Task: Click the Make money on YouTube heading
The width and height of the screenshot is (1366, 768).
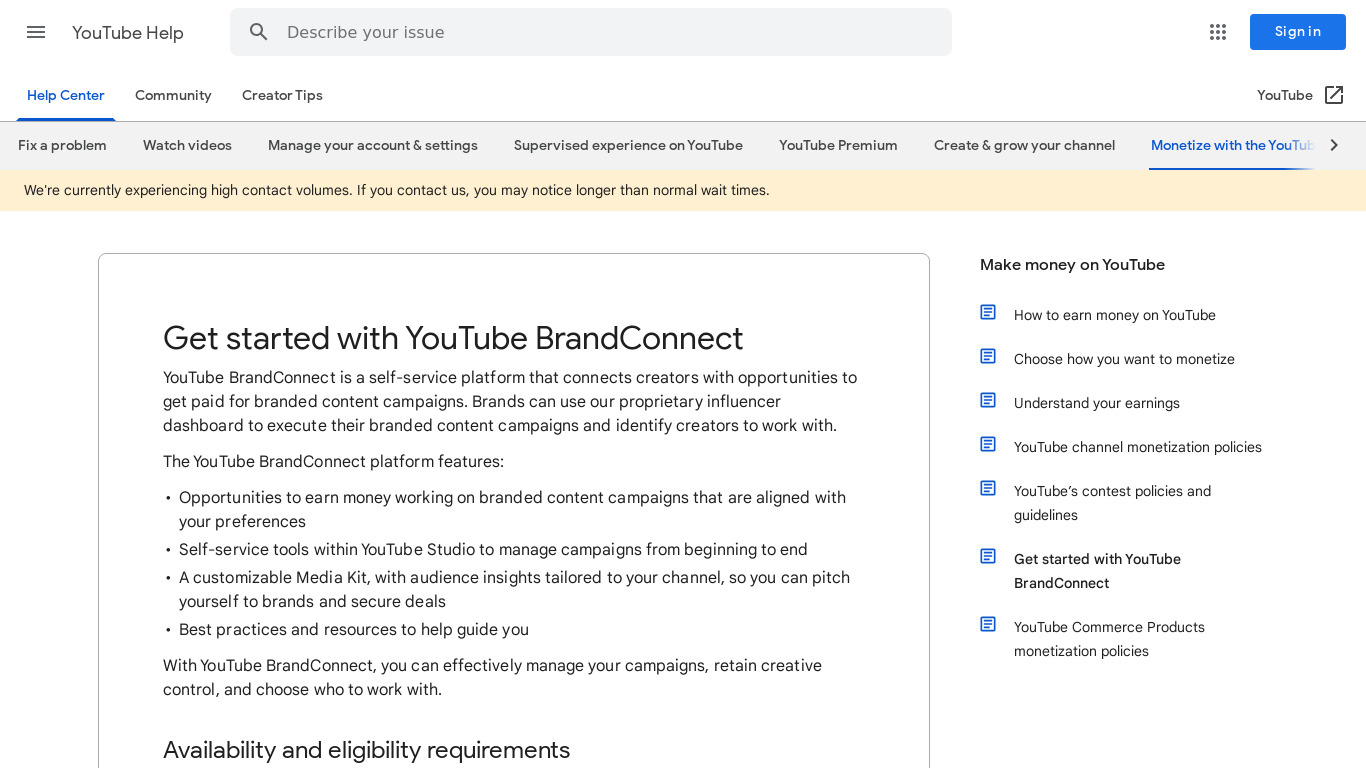Action: tap(1072, 265)
